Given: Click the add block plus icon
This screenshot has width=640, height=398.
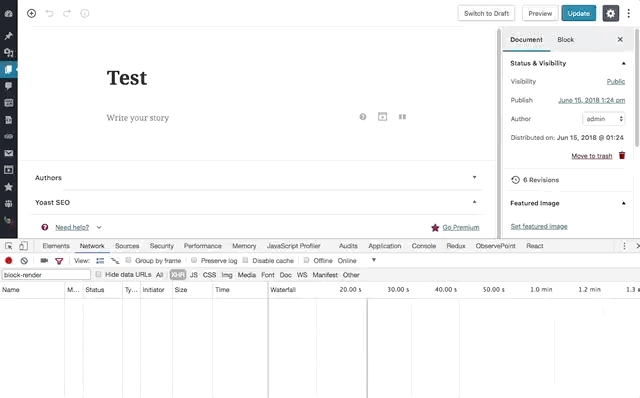Looking at the screenshot, I should (31, 13).
